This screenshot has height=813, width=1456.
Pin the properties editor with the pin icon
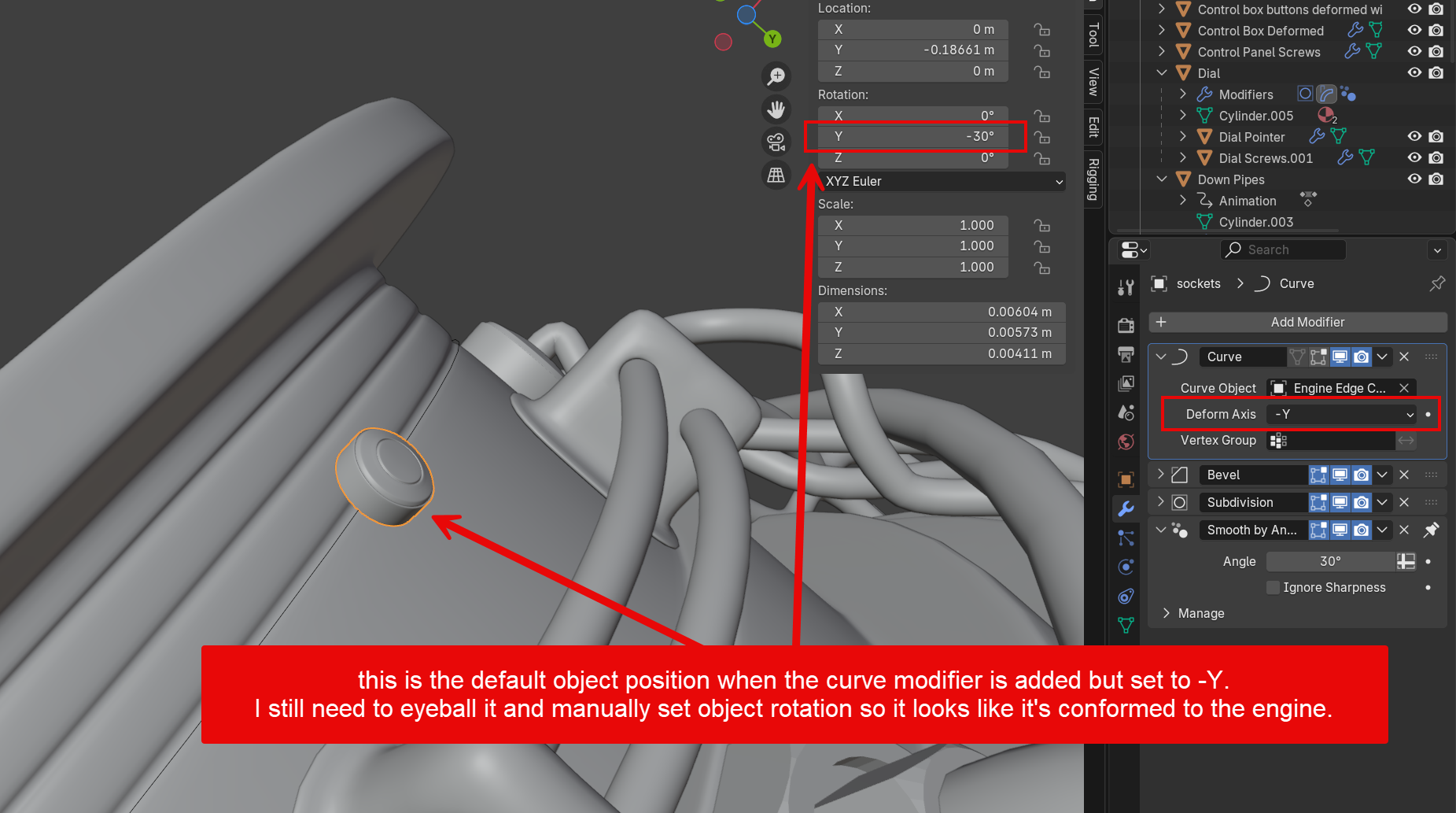[x=1437, y=283]
